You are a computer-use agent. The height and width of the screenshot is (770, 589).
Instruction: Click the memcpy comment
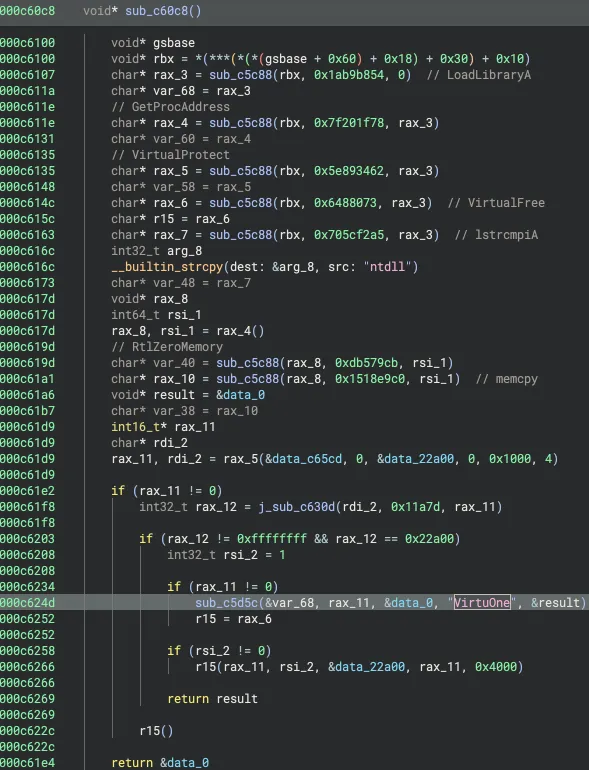click(x=506, y=379)
